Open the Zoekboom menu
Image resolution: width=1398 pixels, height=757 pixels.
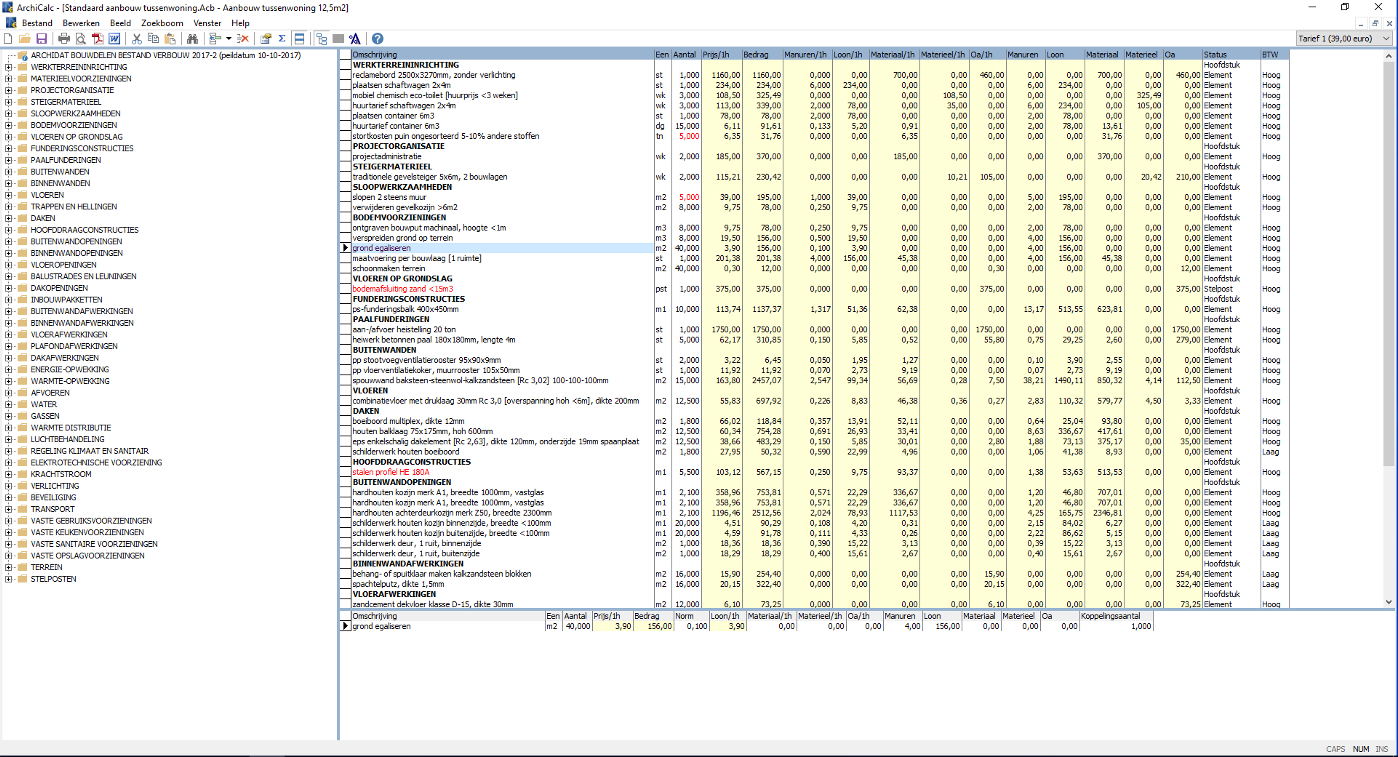(x=163, y=22)
